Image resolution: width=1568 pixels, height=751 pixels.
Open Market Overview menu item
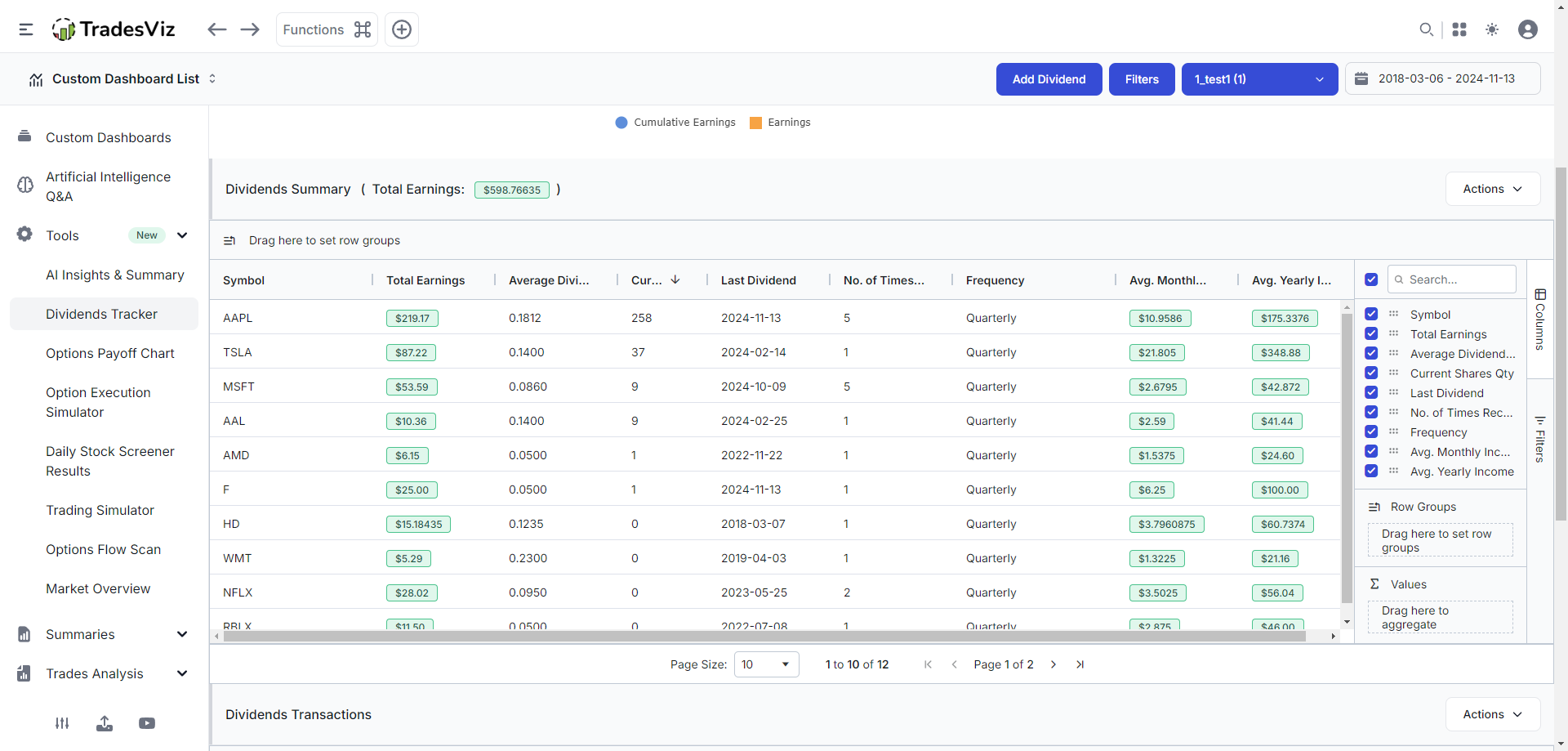[x=98, y=588]
